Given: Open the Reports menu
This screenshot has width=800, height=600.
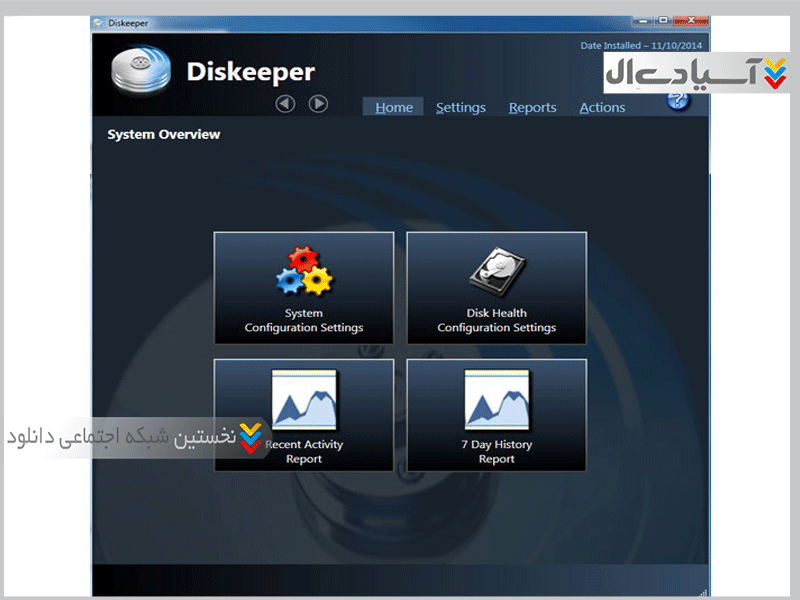Looking at the screenshot, I should [x=532, y=108].
